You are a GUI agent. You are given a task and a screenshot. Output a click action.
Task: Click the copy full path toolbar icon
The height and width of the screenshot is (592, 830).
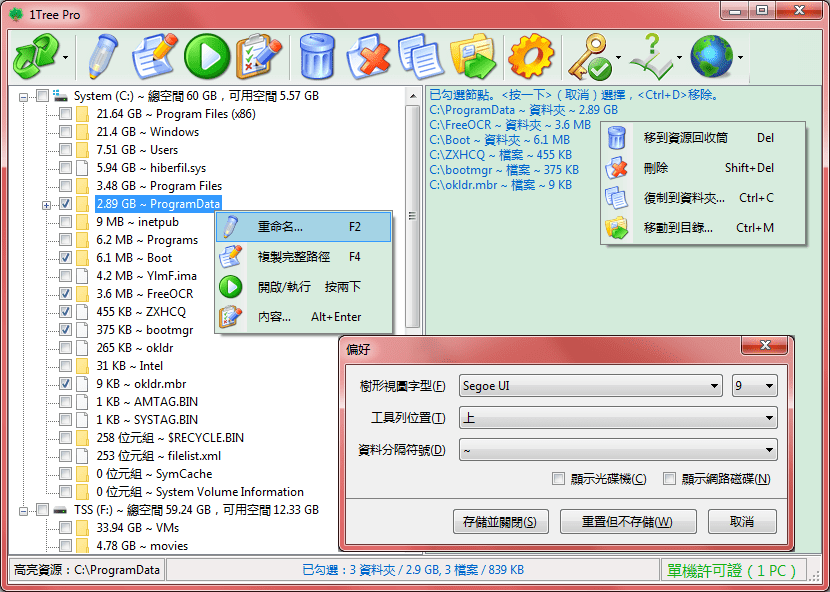point(154,57)
